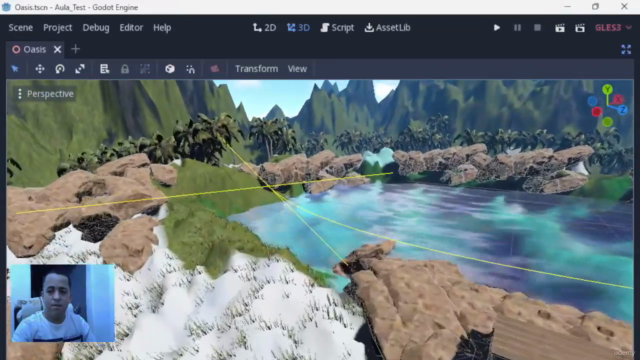Open the AssetLib workspace
The width and height of the screenshot is (640, 360).
pyautogui.click(x=387, y=28)
